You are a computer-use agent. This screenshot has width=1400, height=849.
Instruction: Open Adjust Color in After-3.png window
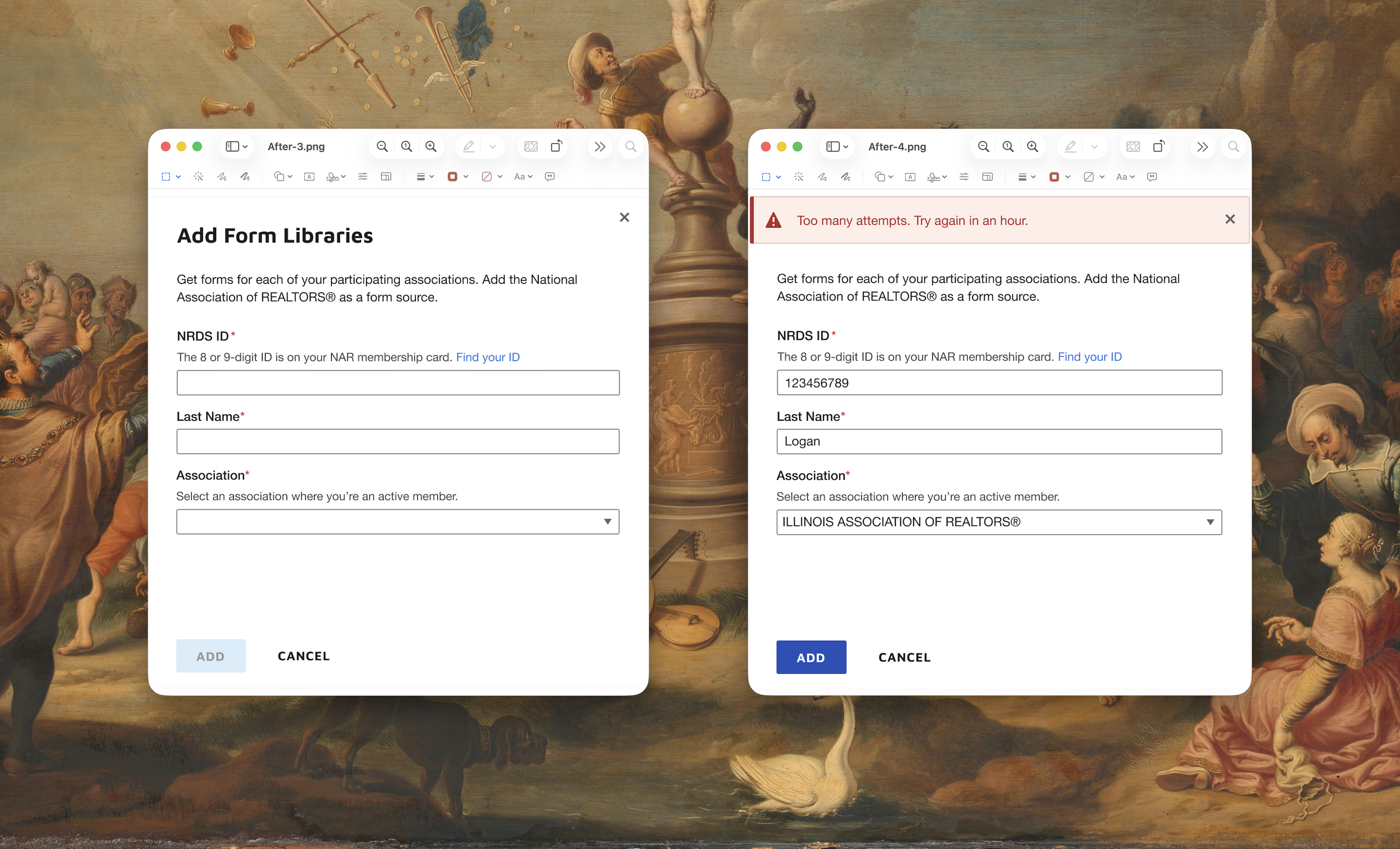coord(363,177)
